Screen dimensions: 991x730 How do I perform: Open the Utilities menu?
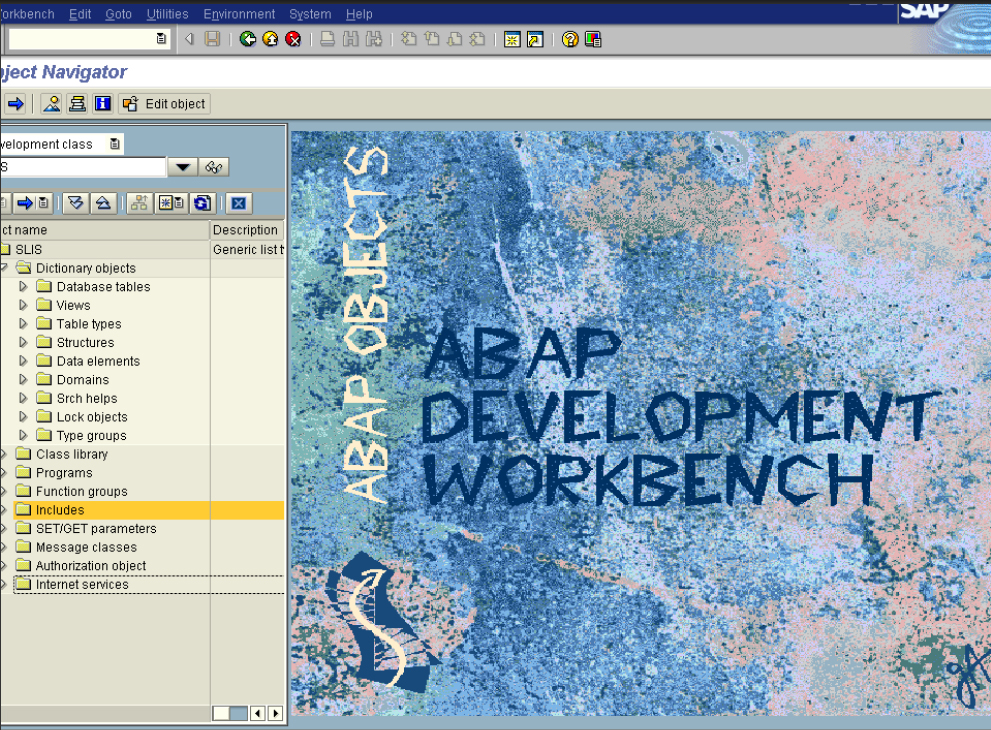pyautogui.click(x=167, y=14)
